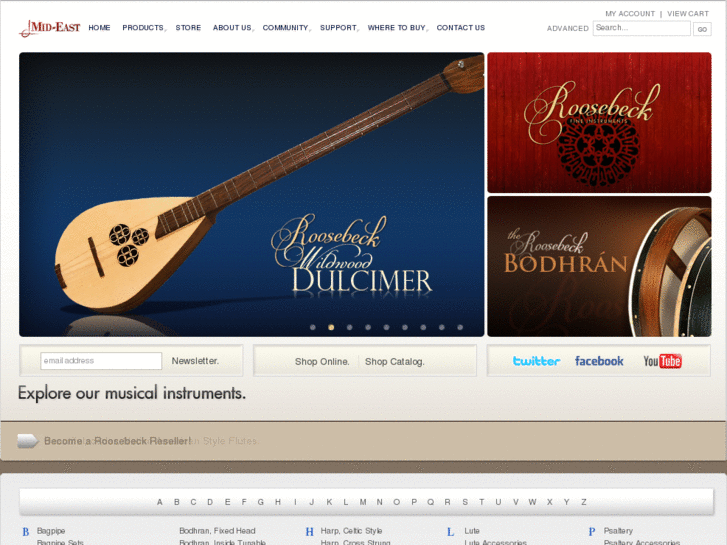Click the GO search button
The image size is (727, 545).
[702, 29]
